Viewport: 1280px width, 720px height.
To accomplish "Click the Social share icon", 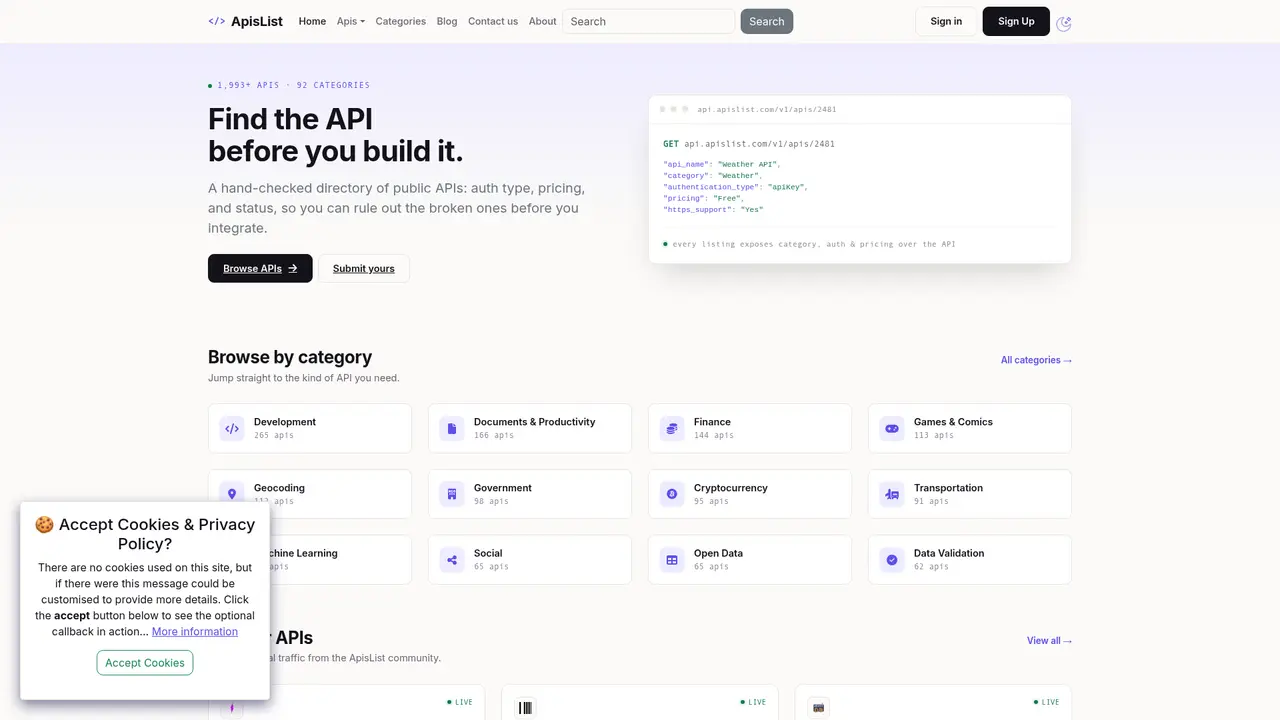I will (x=452, y=560).
